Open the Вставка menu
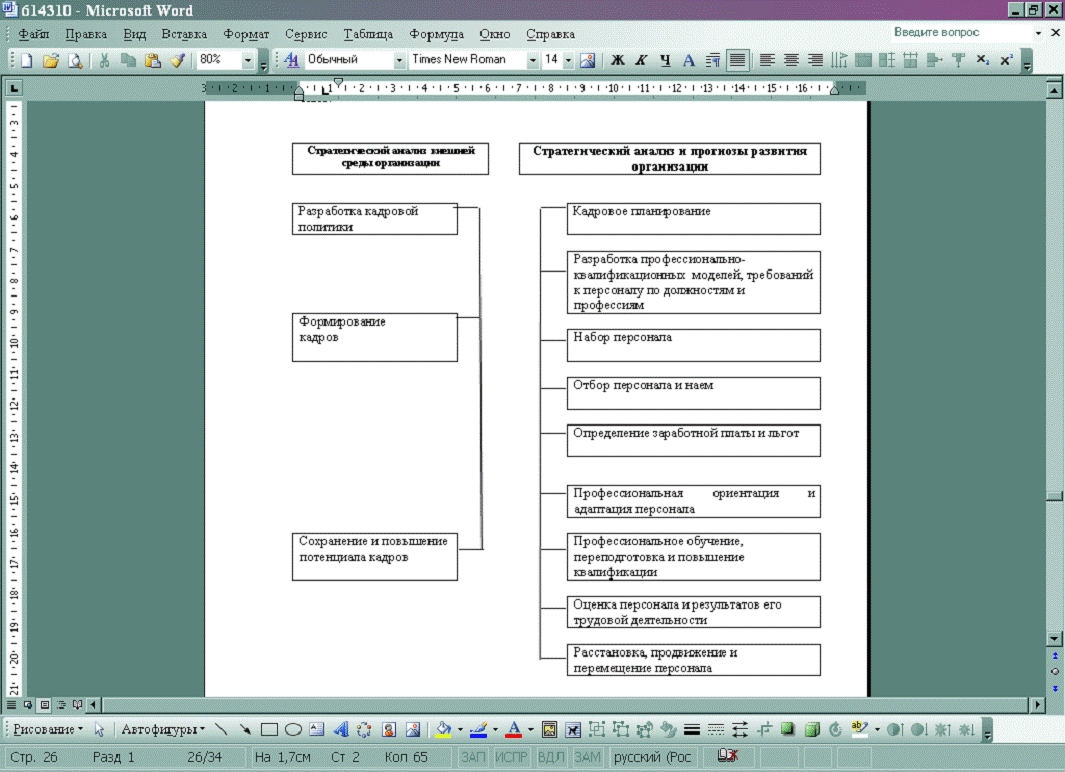 coord(184,33)
